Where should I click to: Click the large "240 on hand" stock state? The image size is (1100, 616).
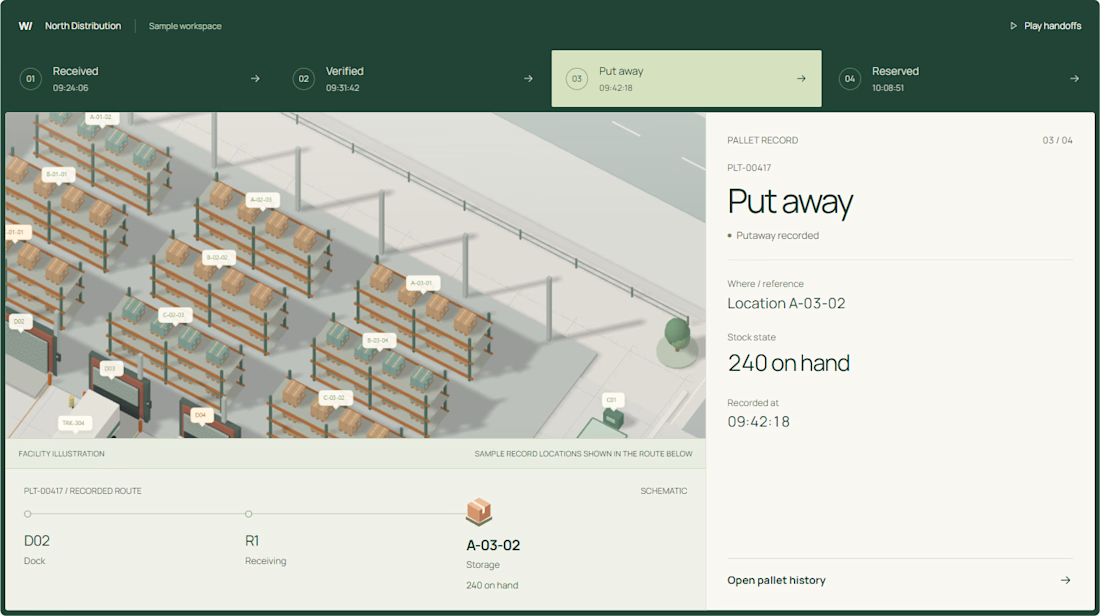(x=789, y=363)
